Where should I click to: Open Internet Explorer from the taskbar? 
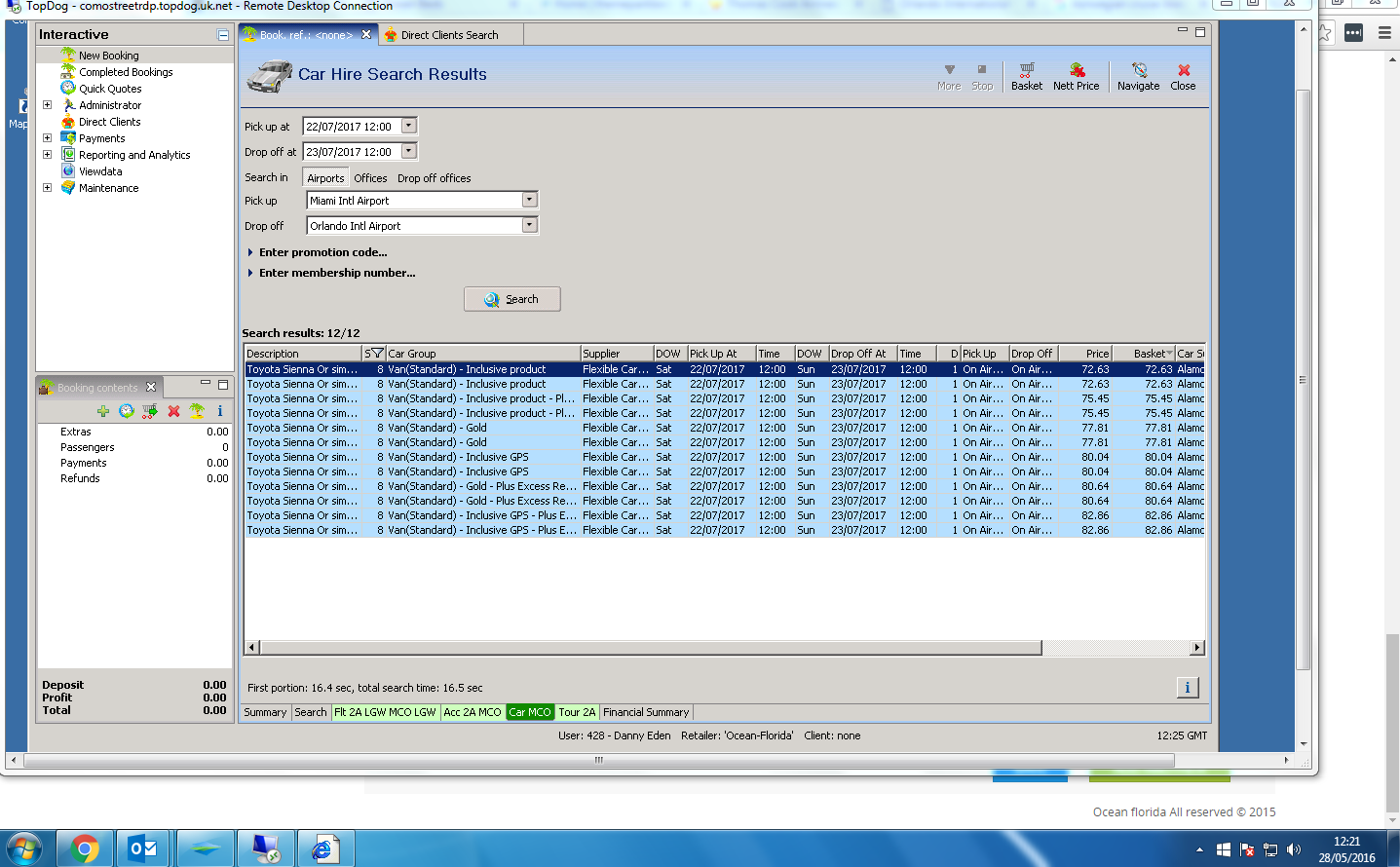324,849
